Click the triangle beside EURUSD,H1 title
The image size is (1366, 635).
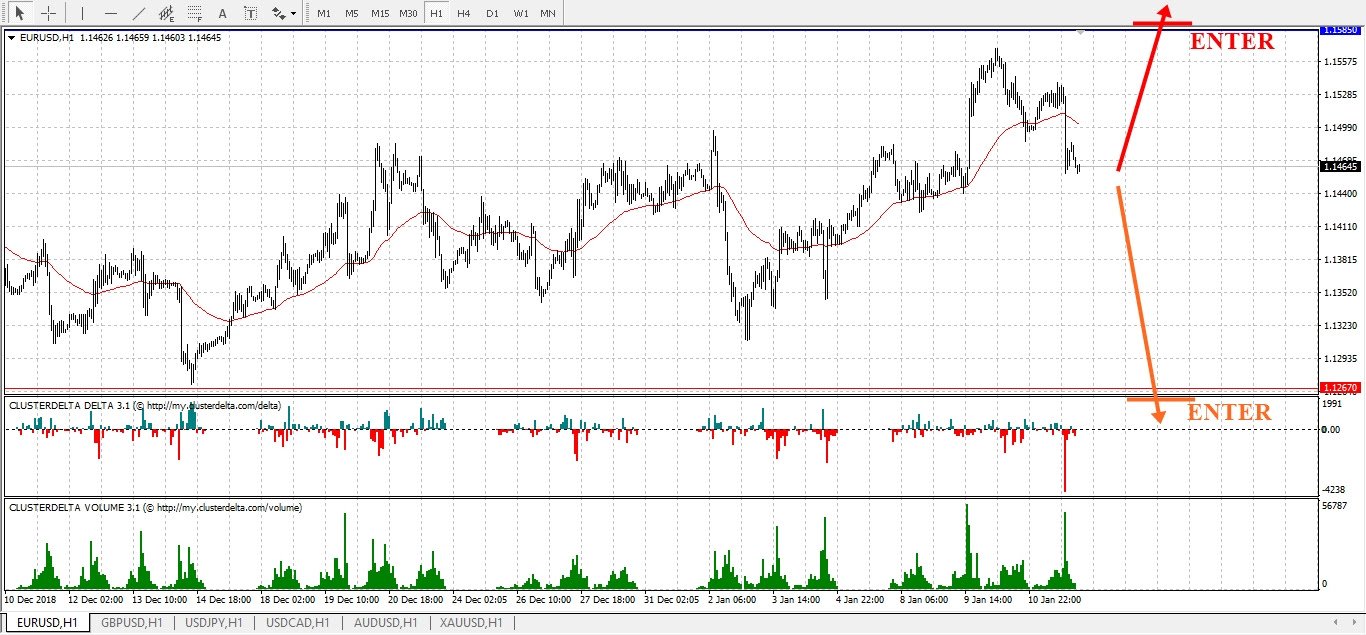[x=11, y=37]
